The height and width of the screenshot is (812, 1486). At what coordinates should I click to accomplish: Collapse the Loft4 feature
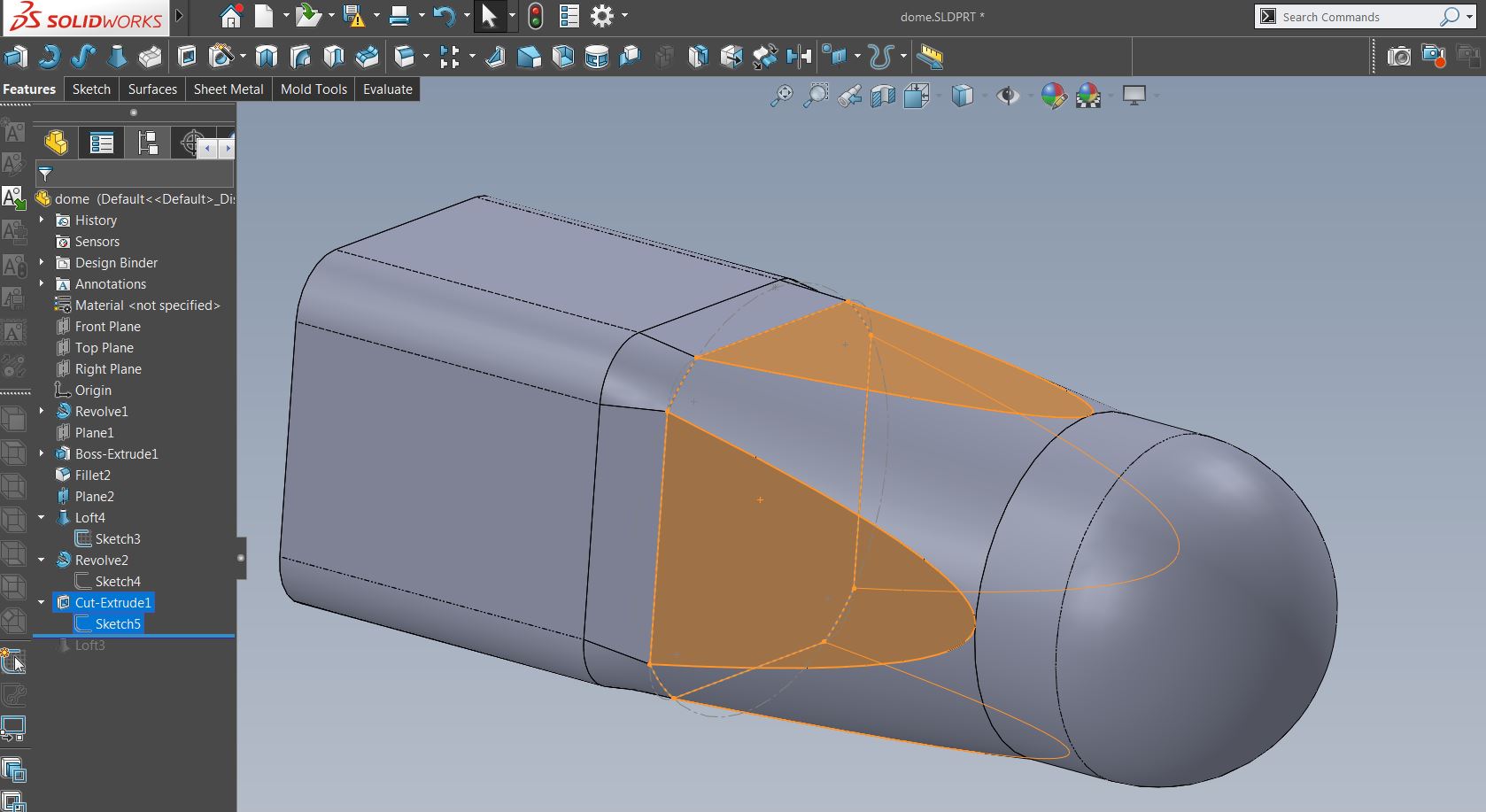pos(42,517)
